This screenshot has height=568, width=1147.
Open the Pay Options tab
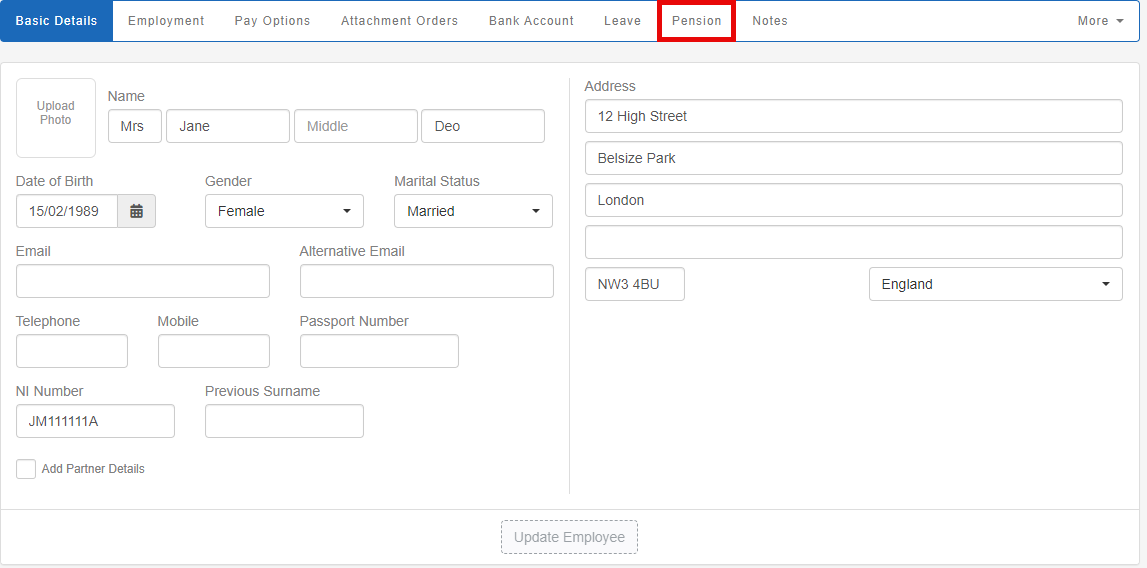(x=272, y=21)
